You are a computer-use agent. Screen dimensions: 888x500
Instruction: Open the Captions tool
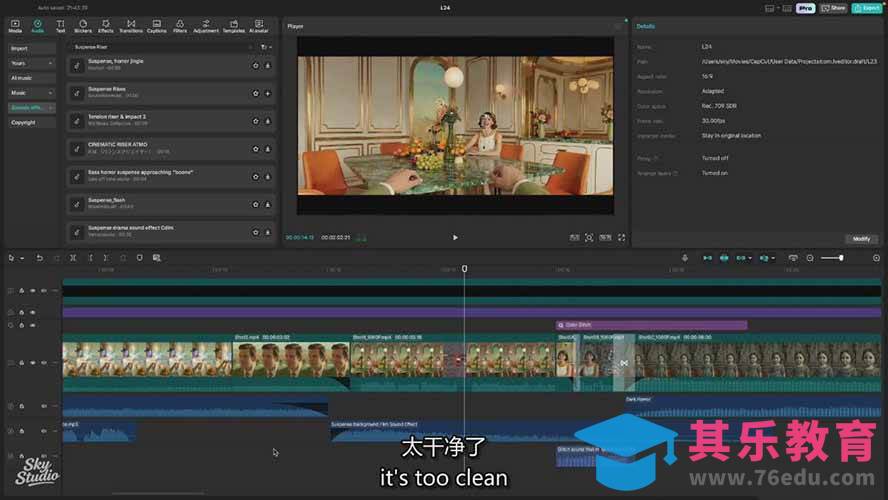tap(157, 25)
